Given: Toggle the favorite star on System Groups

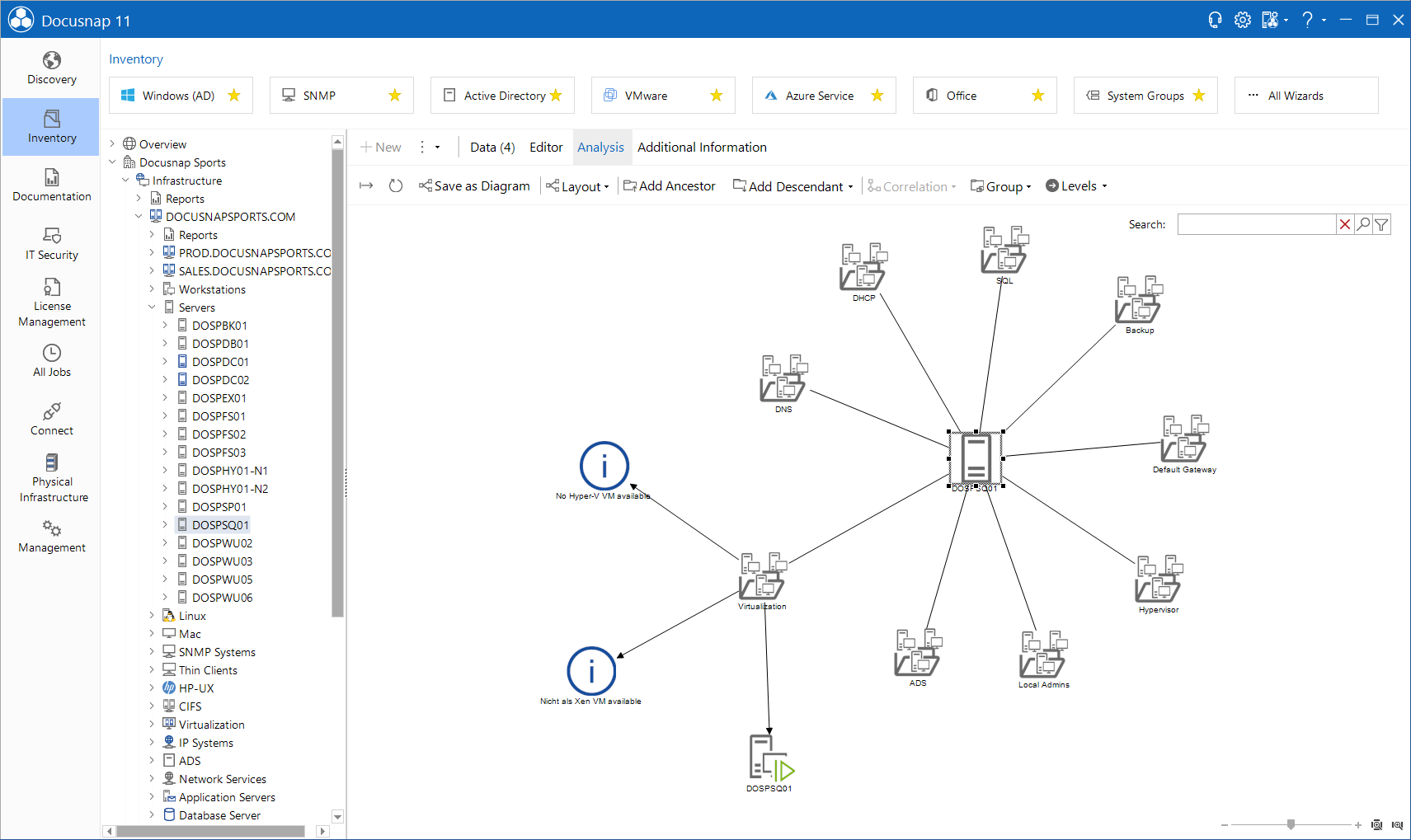Looking at the screenshot, I should 1199,96.
